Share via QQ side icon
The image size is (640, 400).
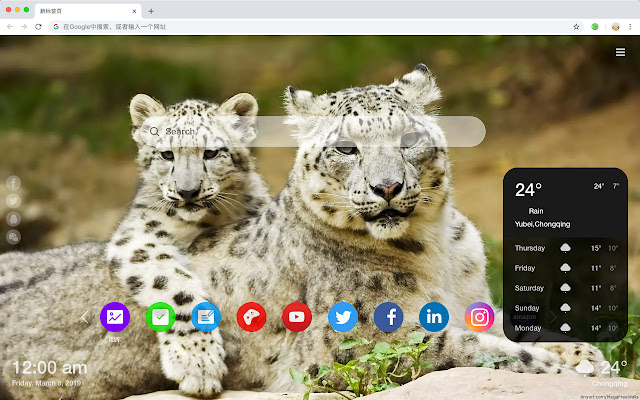point(13,219)
